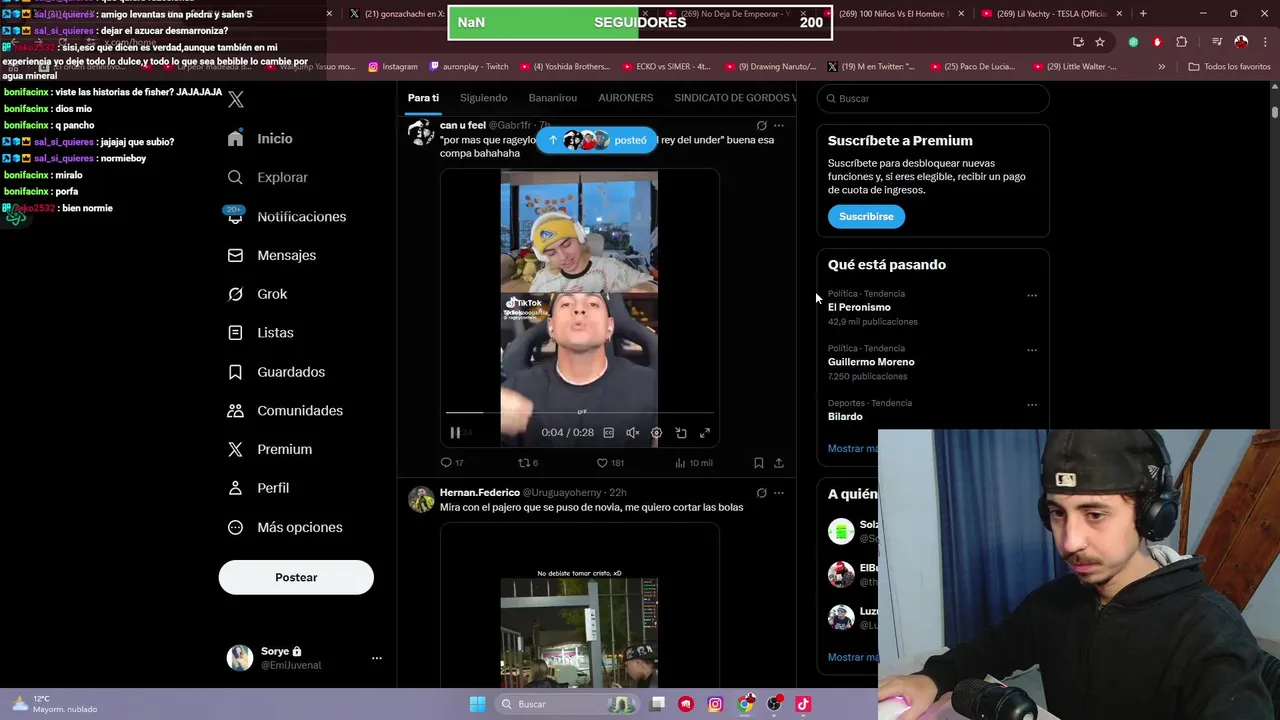Repost can u feel's post
This screenshot has width=1280, height=720.
tap(528, 463)
